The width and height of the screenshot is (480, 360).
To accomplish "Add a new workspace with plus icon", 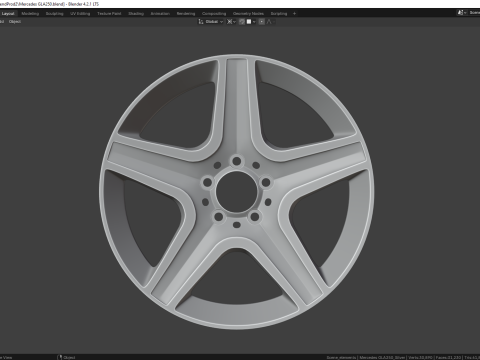I will (294, 14).
